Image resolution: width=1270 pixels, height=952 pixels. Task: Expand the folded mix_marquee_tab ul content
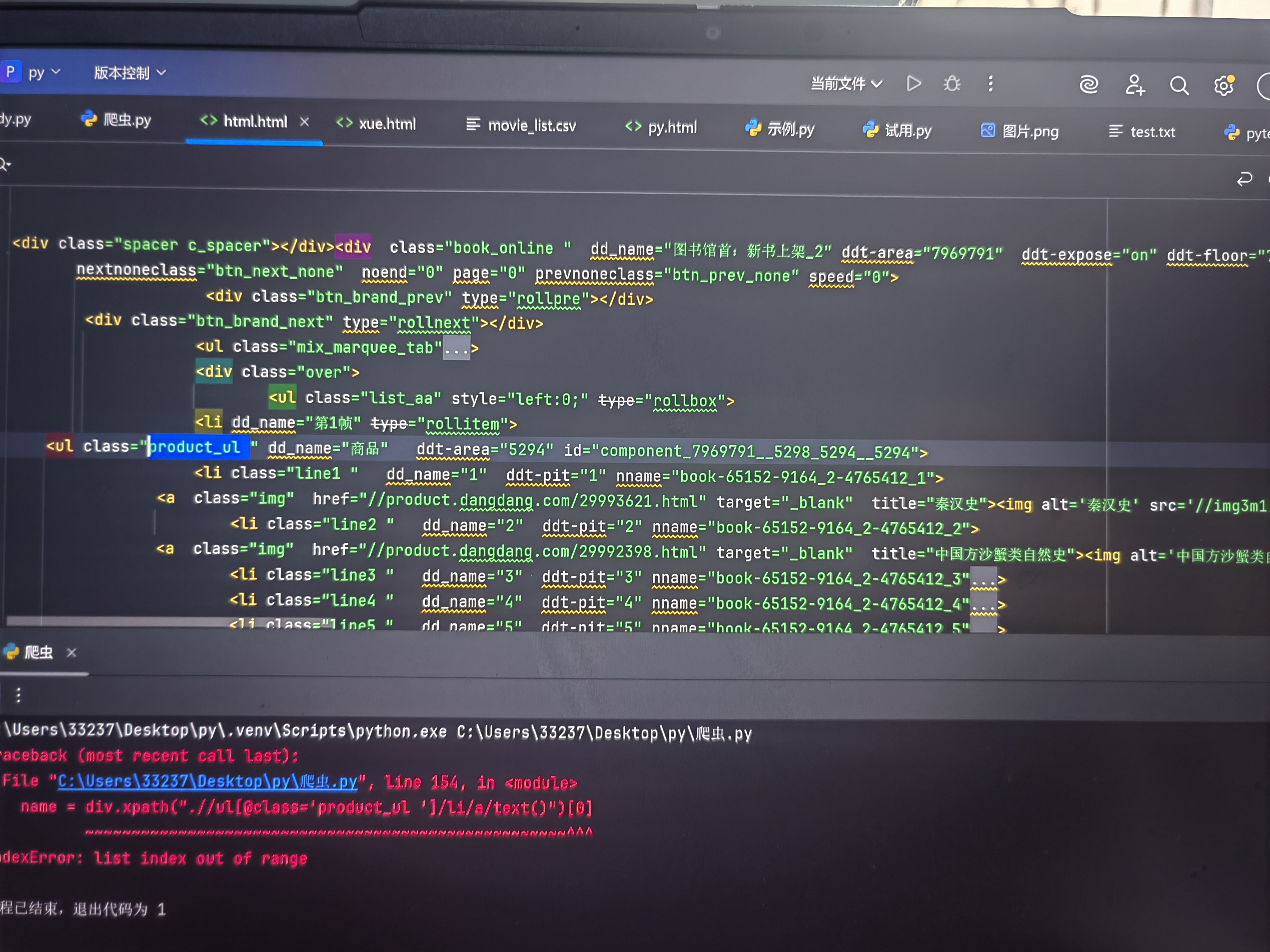(456, 348)
